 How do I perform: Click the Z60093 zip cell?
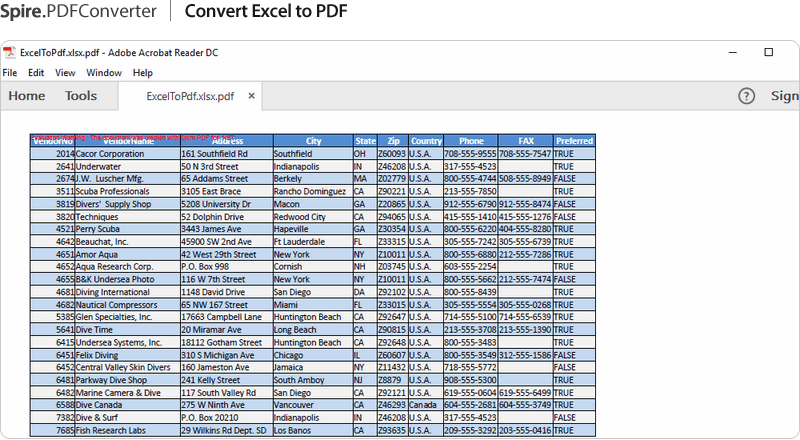[x=393, y=154]
